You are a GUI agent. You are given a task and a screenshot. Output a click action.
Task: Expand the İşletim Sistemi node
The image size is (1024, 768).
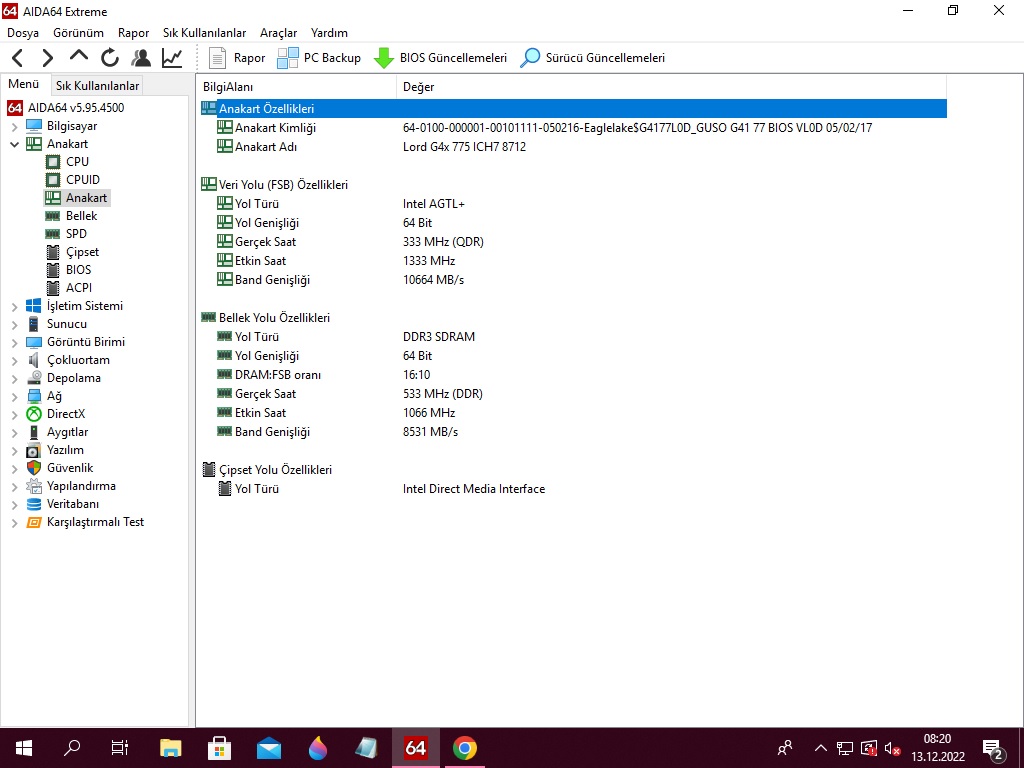tap(14, 306)
